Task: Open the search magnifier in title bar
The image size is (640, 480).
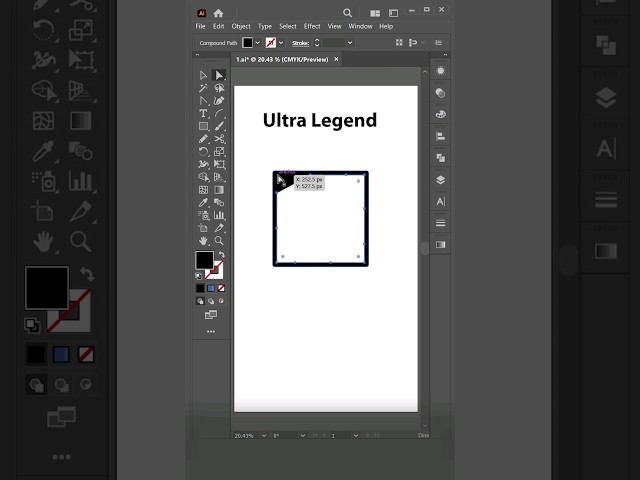Action: point(347,13)
